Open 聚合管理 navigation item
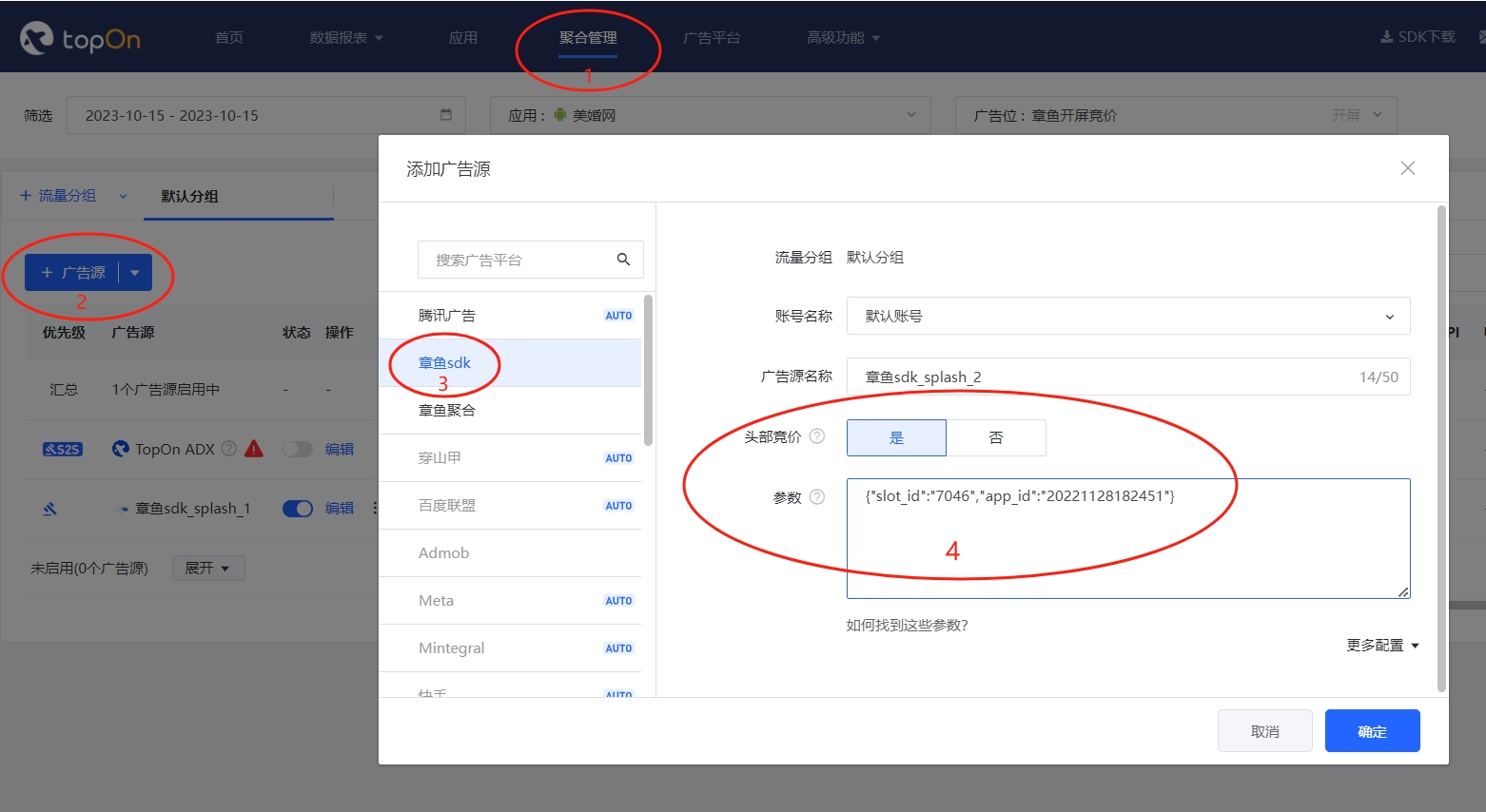The image size is (1486, 812). point(588,37)
